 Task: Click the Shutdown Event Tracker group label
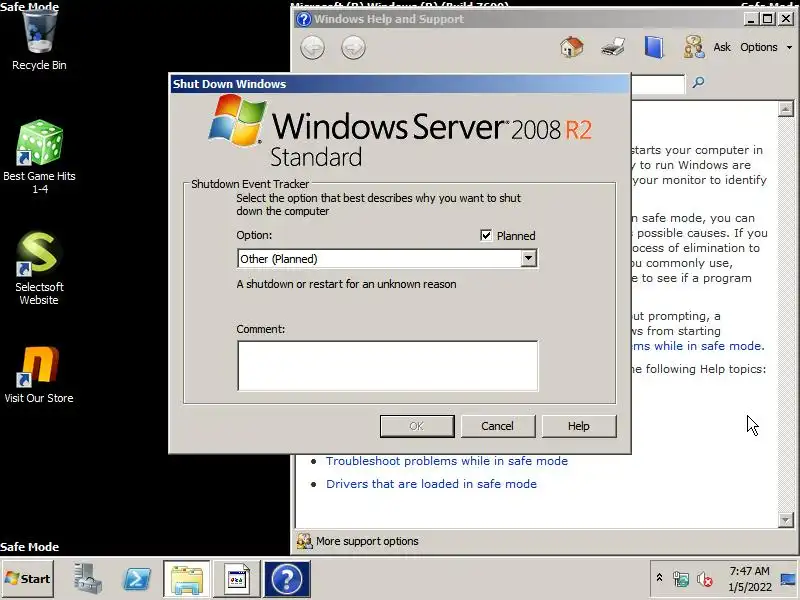[x=250, y=184]
